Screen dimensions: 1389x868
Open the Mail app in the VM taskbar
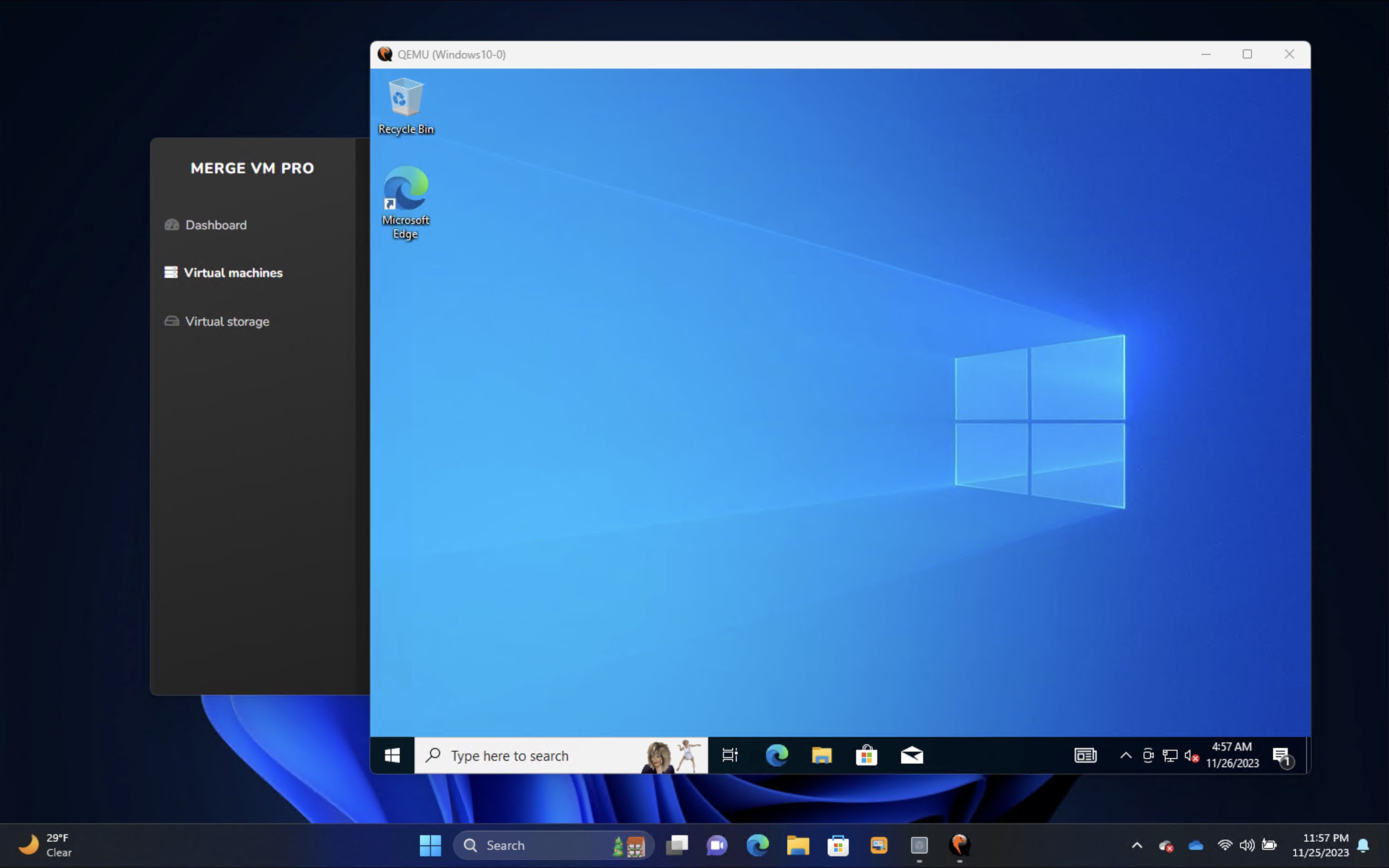click(911, 755)
